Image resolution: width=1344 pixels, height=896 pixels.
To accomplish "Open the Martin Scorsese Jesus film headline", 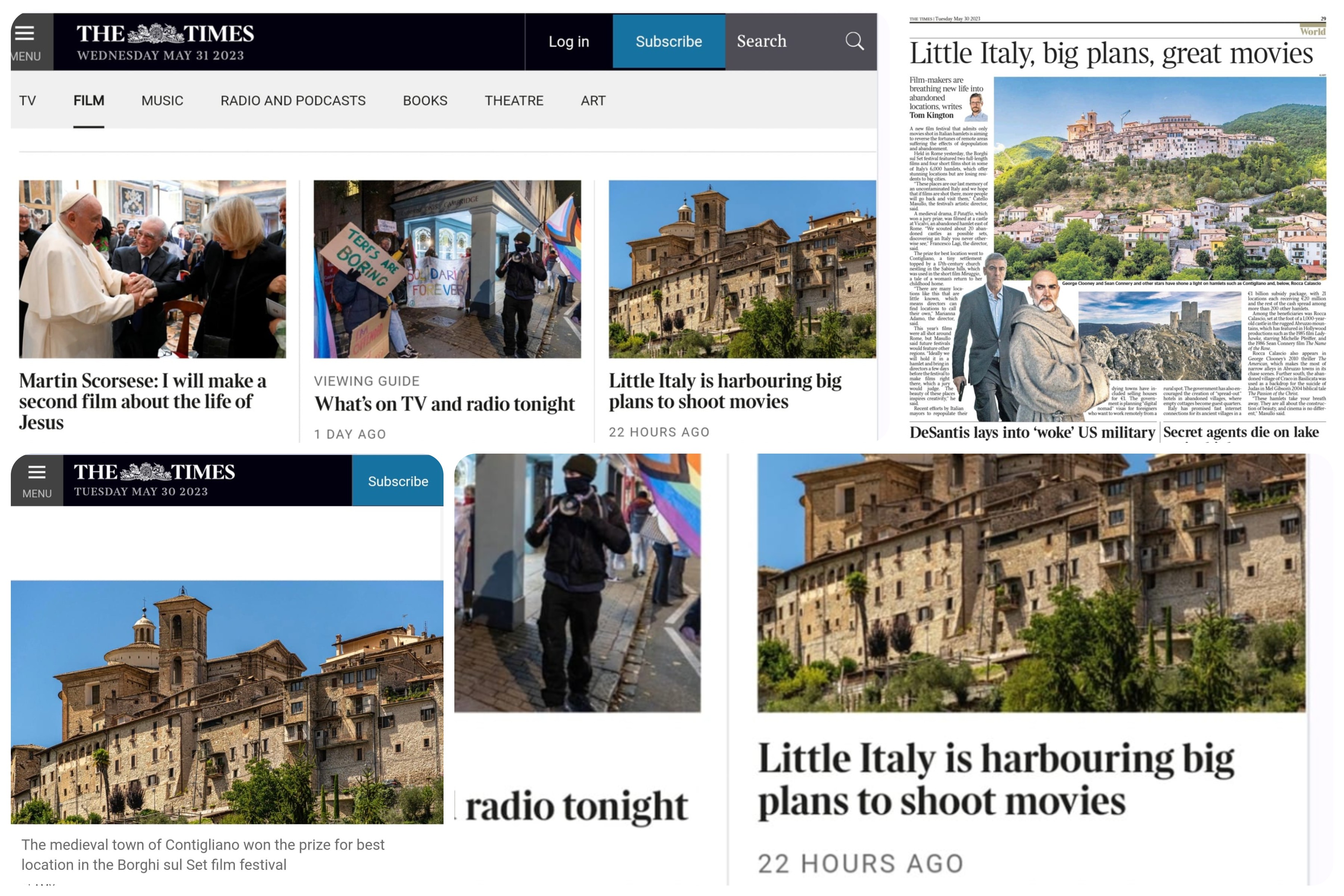I will point(143,401).
